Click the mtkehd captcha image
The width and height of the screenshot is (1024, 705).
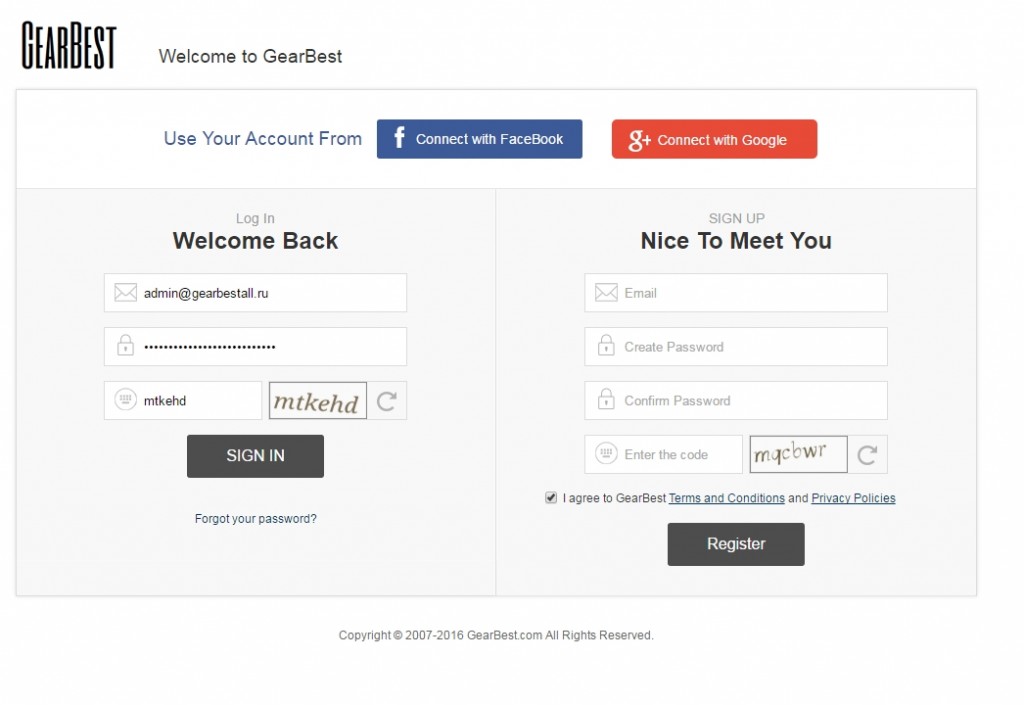click(318, 401)
